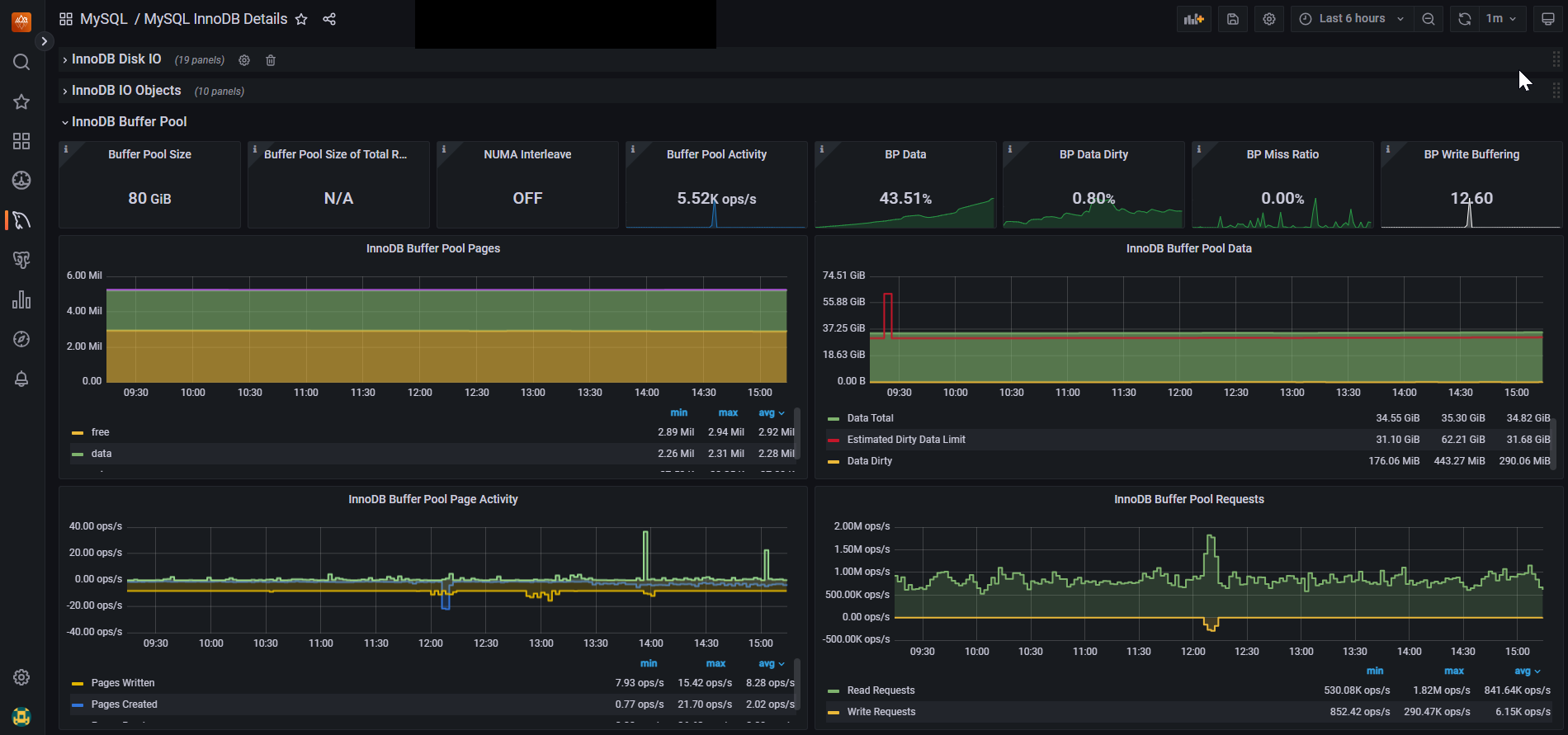Image resolution: width=1568 pixels, height=735 pixels.
Task: Sort Buffer Pool Requests legend by max column
Action: point(1454,671)
